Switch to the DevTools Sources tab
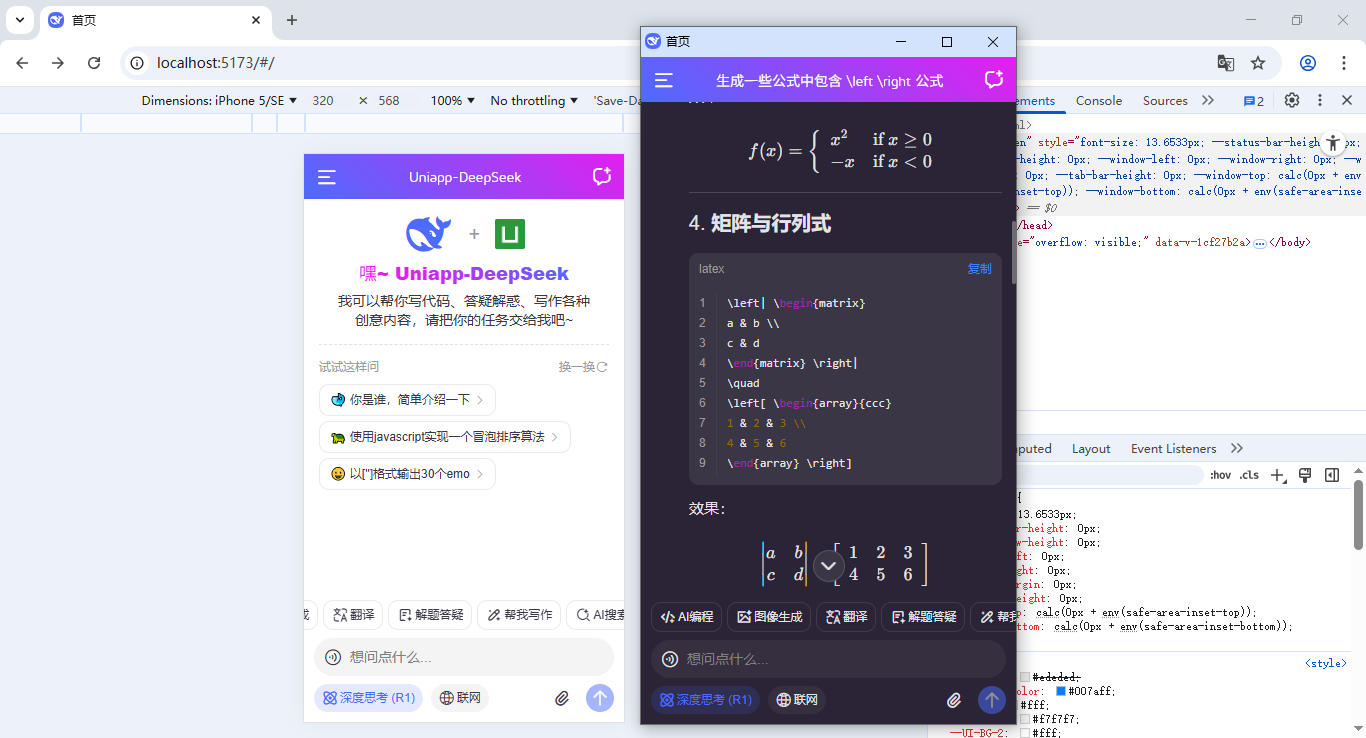The width and height of the screenshot is (1366, 738). point(1165,101)
